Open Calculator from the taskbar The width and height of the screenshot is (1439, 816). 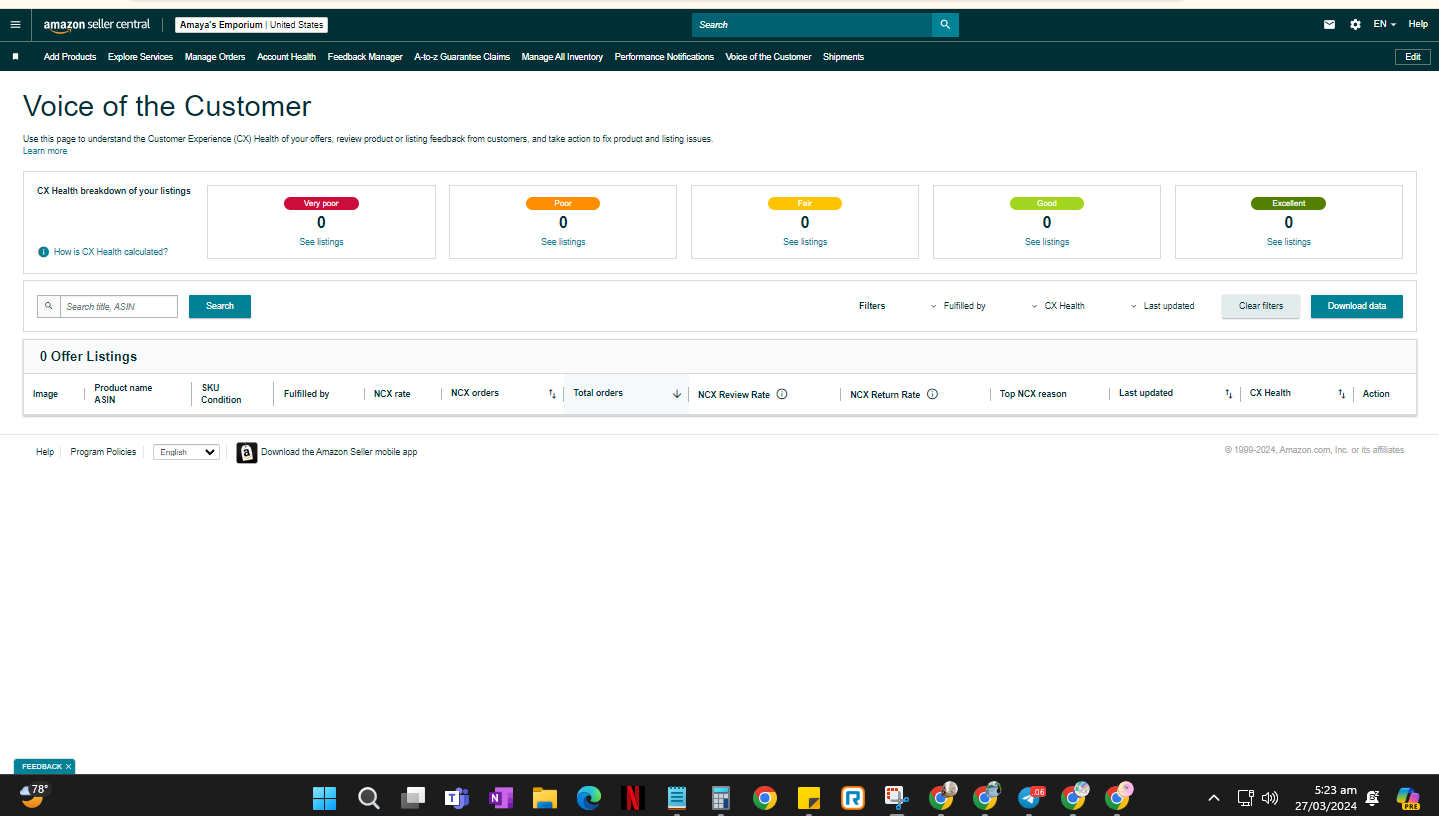[721, 798]
